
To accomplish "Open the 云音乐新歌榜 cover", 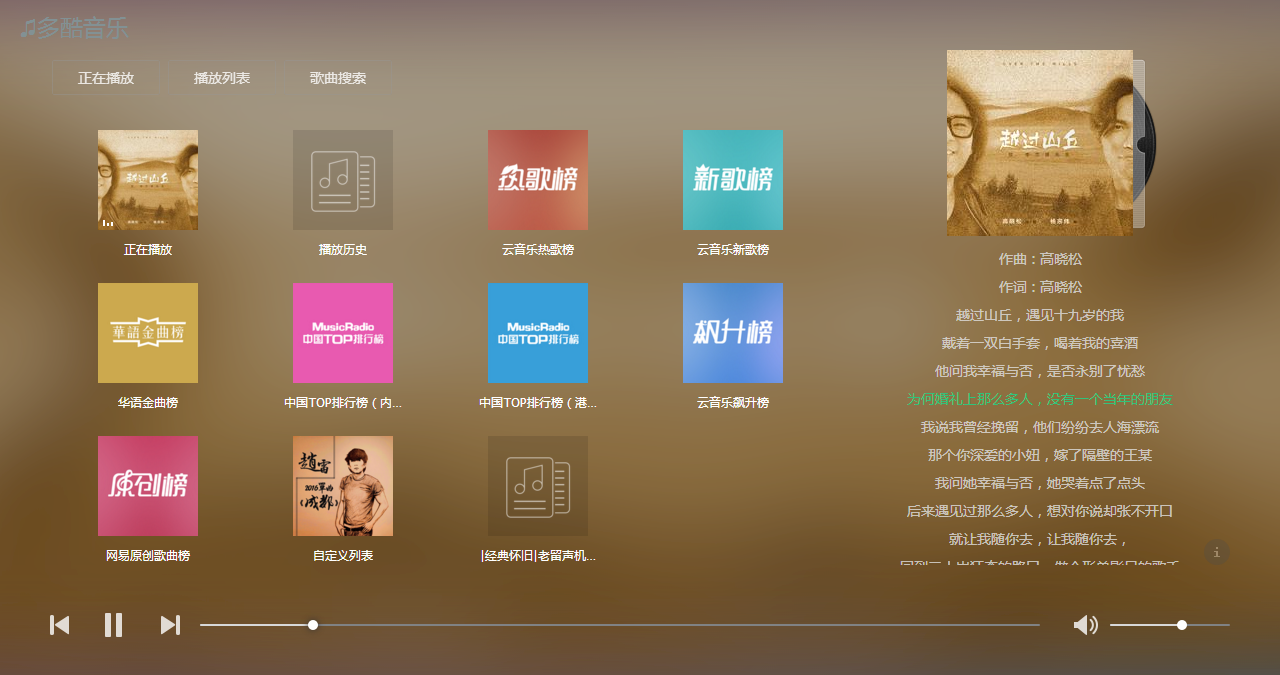I will [733, 180].
